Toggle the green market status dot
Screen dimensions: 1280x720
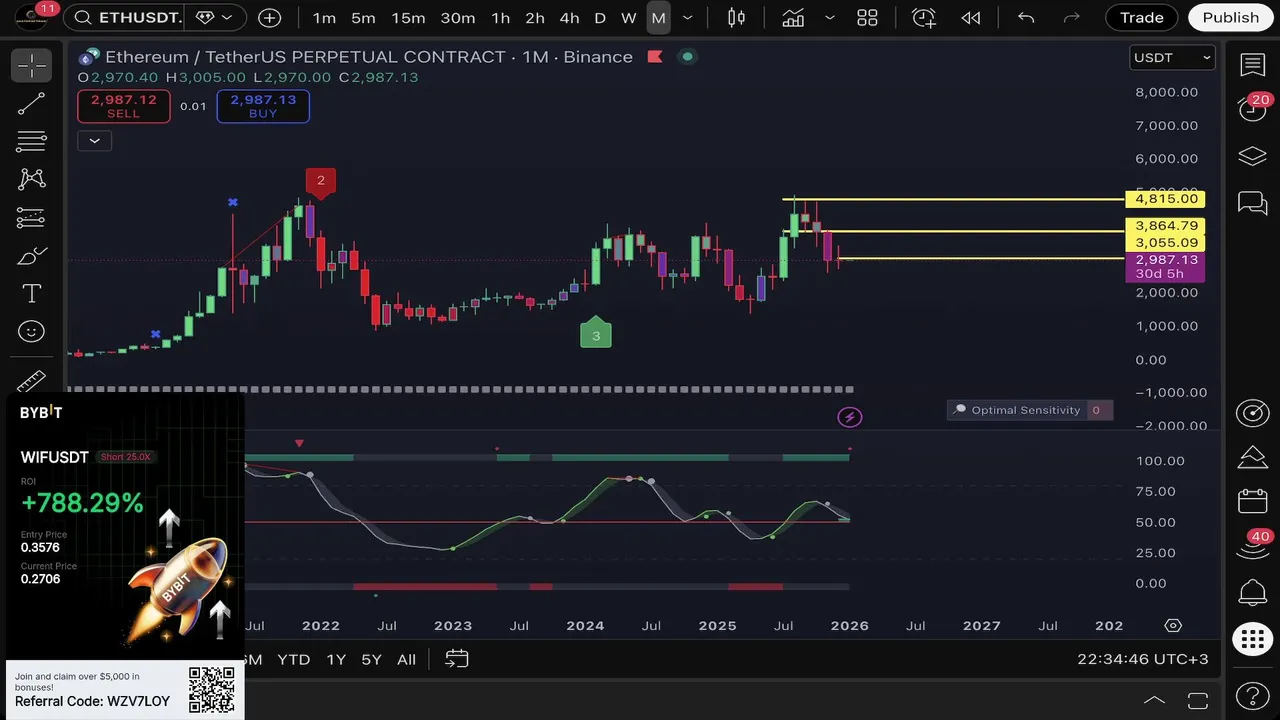[x=687, y=57]
